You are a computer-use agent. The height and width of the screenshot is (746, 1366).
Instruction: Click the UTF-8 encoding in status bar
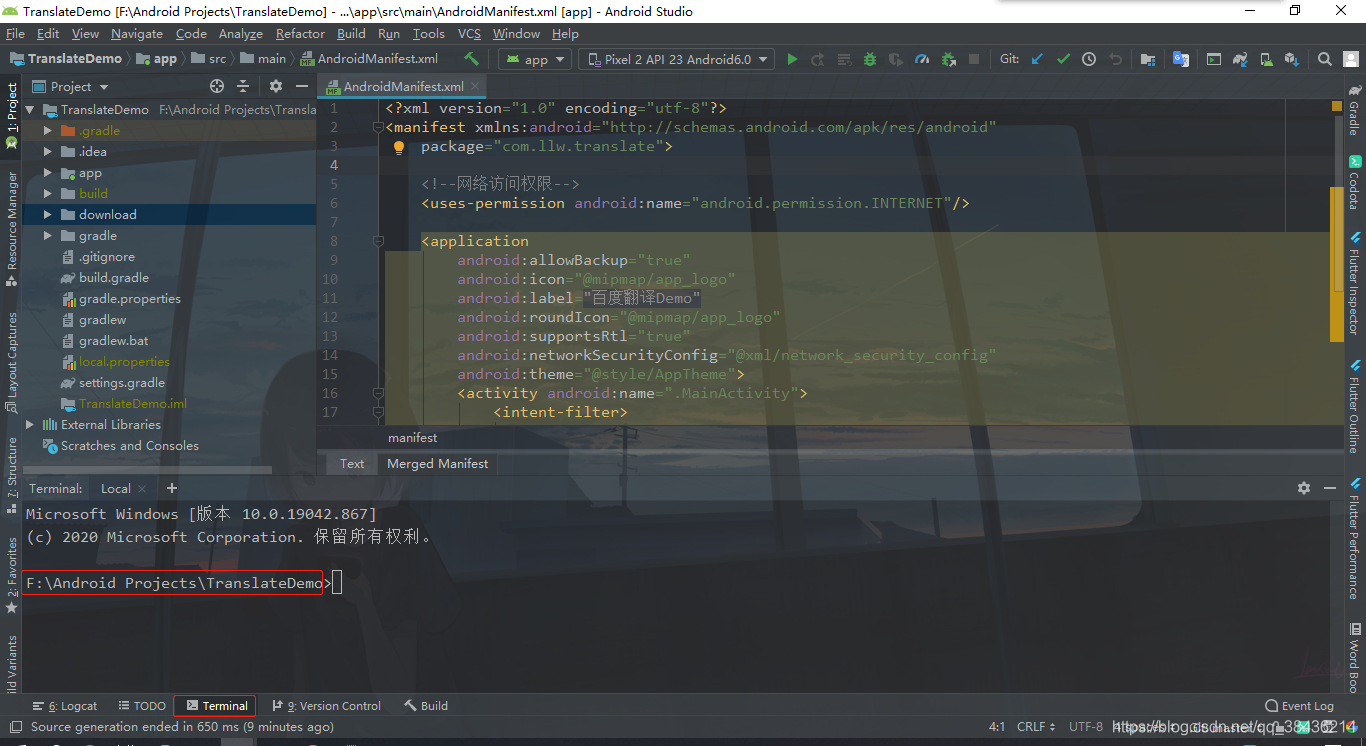pyautogui.click(x=1085, y=727)
